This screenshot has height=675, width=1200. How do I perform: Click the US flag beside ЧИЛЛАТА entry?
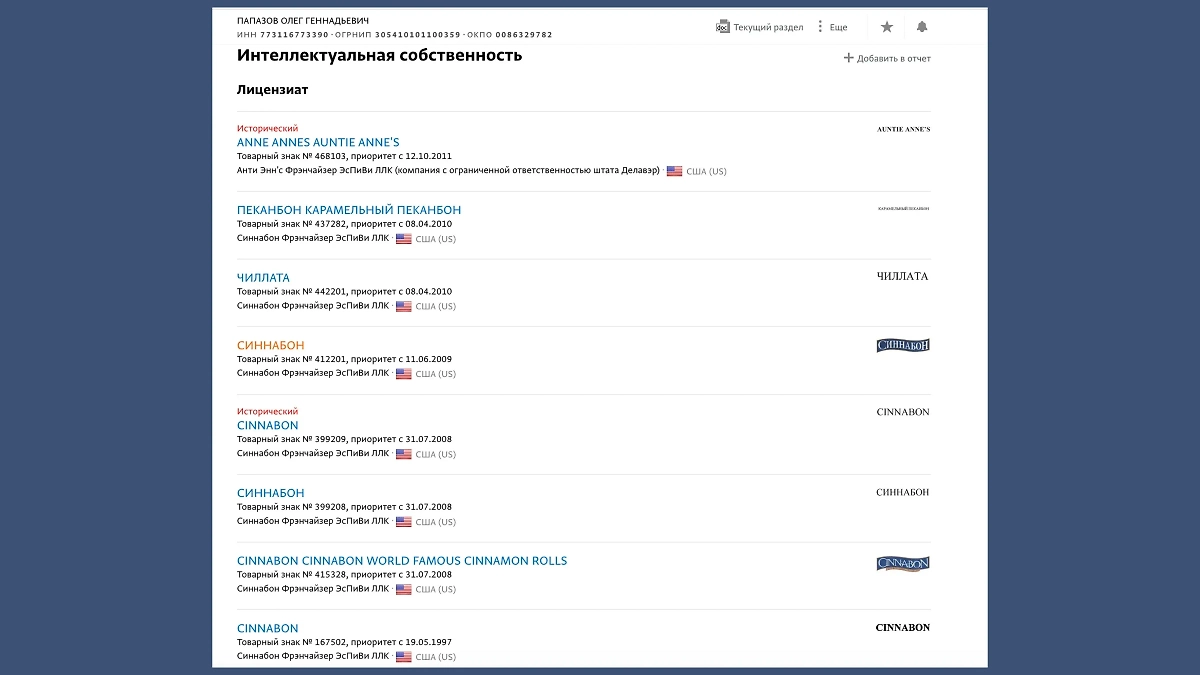pyautogui.click(x=405, y=306)
